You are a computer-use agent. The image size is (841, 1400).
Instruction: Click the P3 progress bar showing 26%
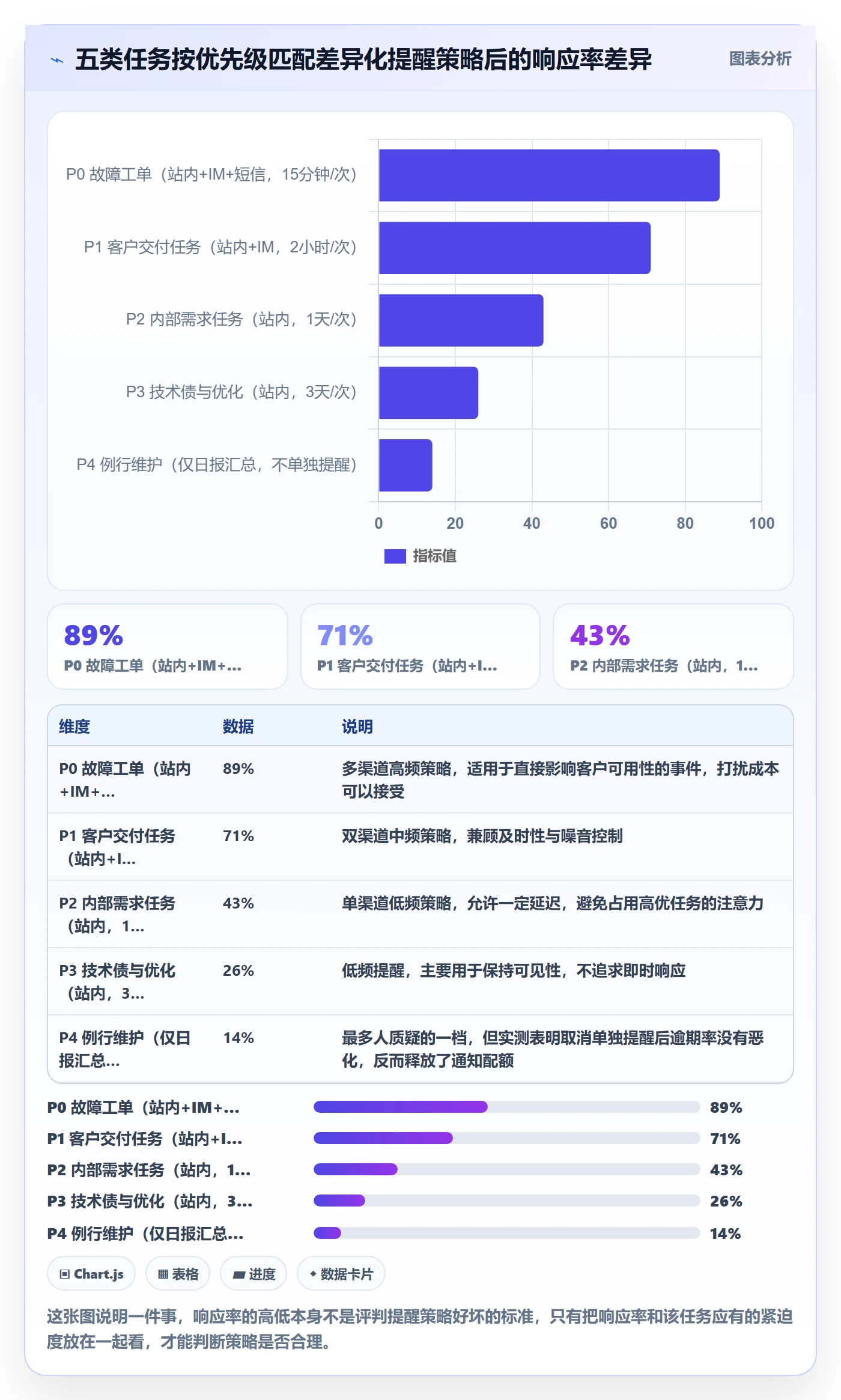pyautogui.click(x=507, y=1201)
